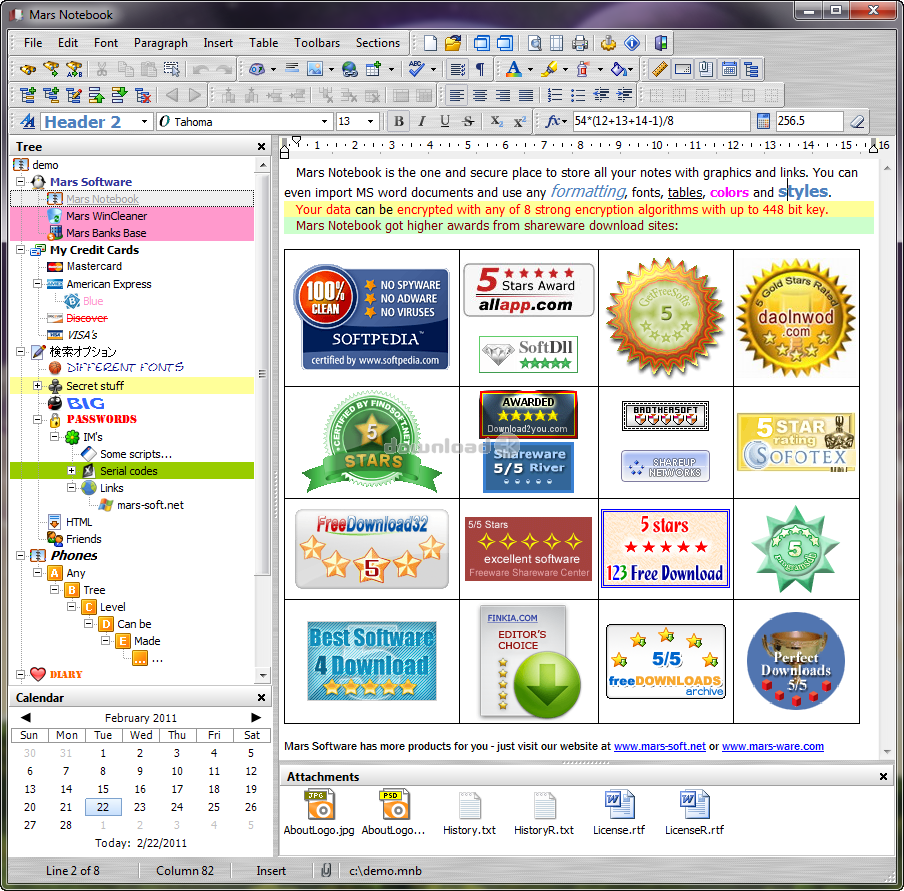This screenshot has height=891, width=904.
Task: Click the calculator icon beside formula field
Action: [x=763, y=121]
